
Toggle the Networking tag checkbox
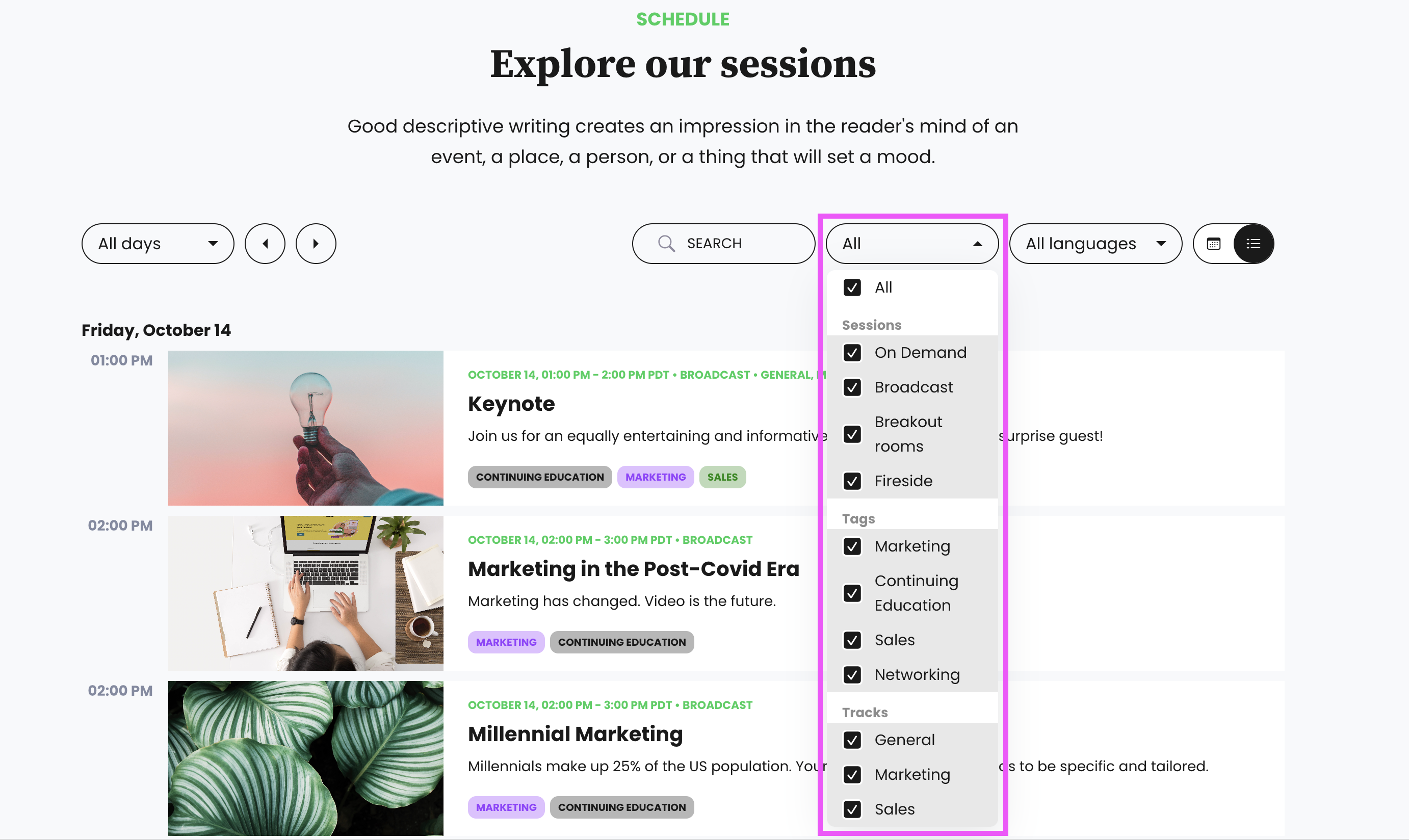click(852, 675)
